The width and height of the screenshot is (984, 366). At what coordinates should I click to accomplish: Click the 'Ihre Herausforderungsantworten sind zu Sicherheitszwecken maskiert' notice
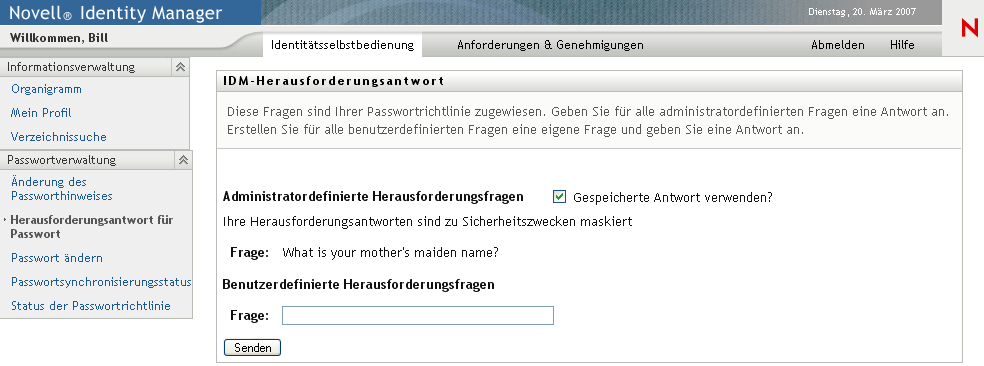427,222
